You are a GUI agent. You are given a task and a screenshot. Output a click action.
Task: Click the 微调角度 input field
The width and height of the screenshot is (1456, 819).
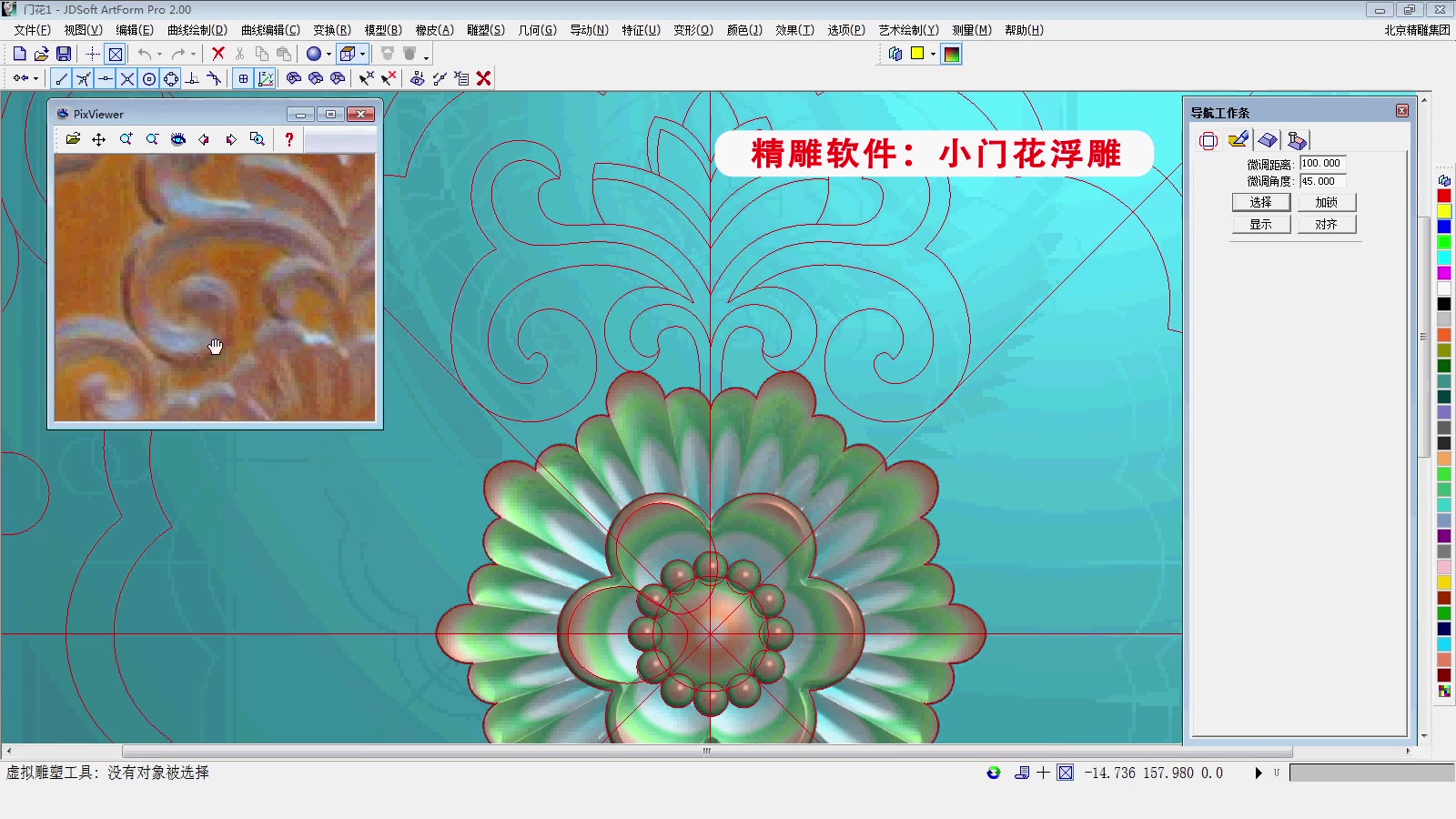click(x=1322, y=181)
